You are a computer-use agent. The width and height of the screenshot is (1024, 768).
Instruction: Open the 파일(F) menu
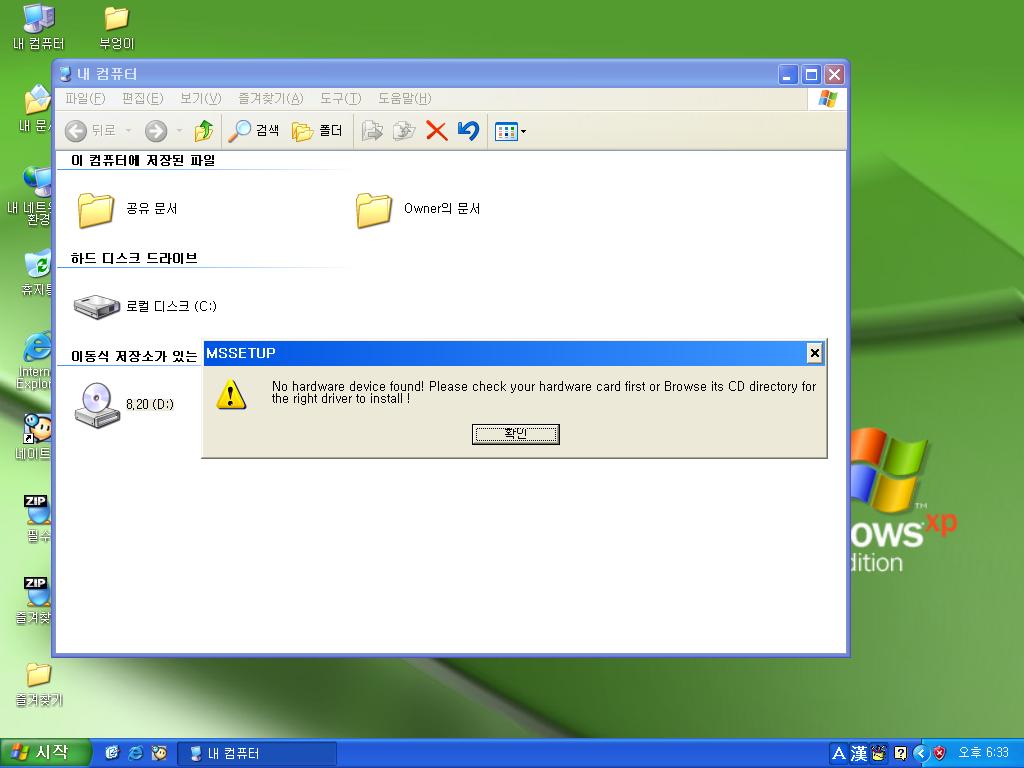(85, 99)
